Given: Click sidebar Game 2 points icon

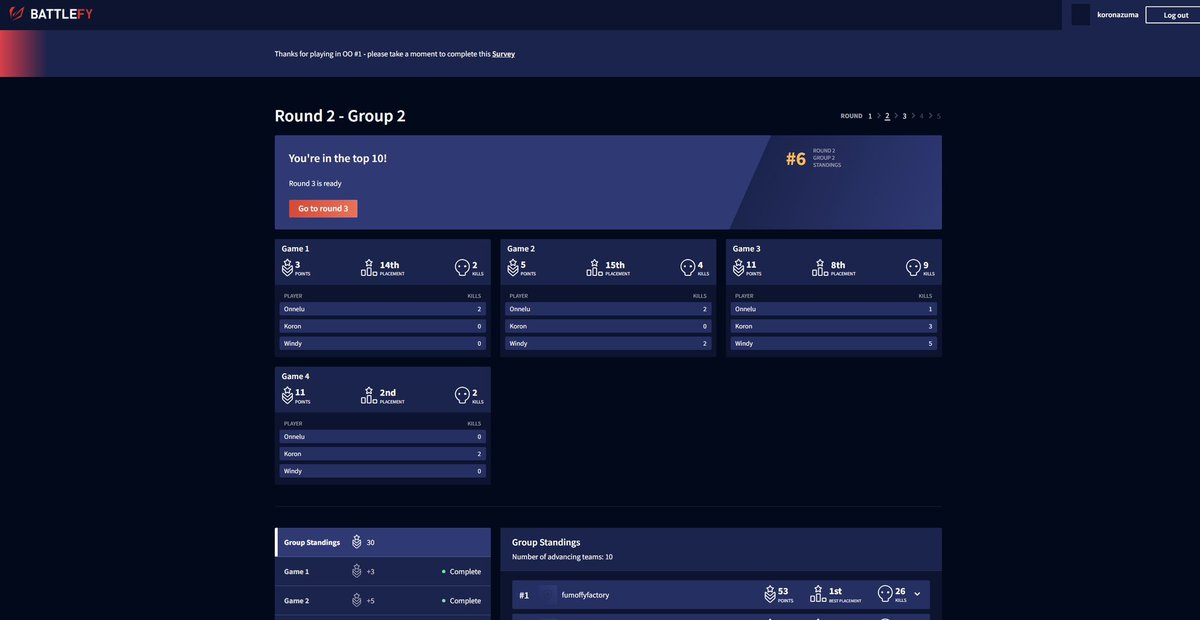Looking at the screenshot, I should (356, 600).
